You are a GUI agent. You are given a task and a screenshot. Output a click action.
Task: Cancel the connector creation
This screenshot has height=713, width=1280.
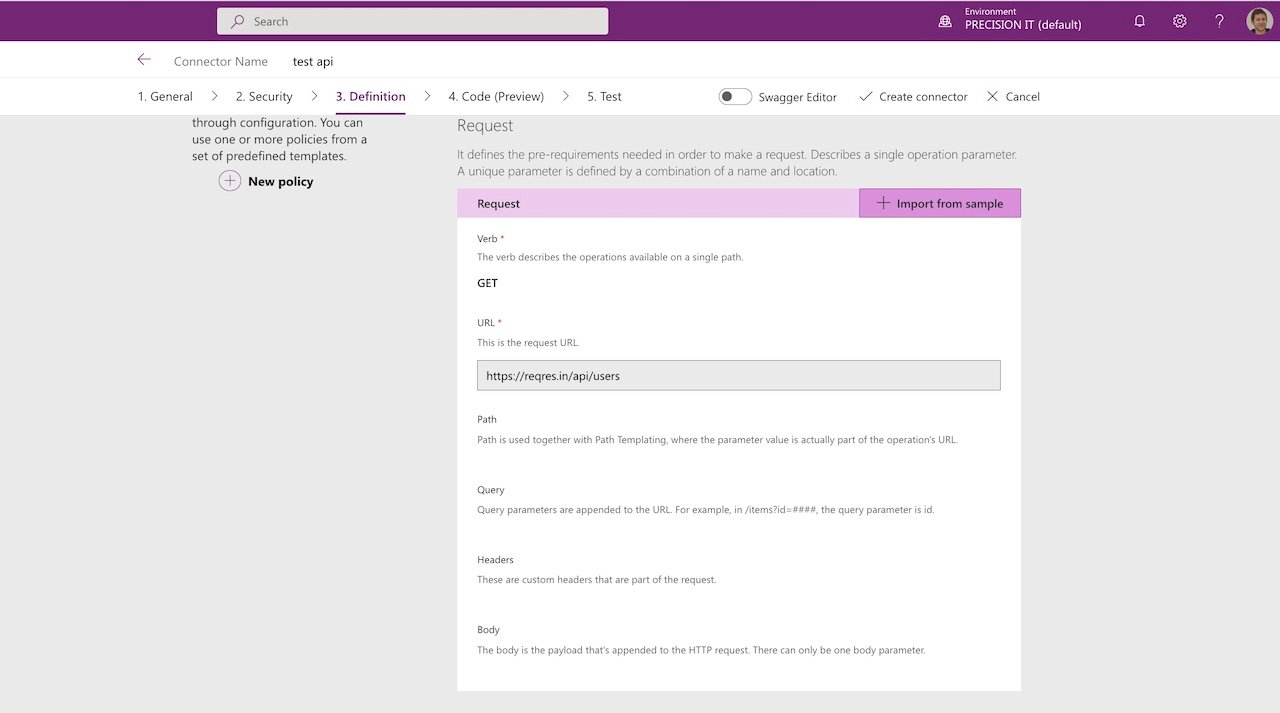coord(1013,97)
